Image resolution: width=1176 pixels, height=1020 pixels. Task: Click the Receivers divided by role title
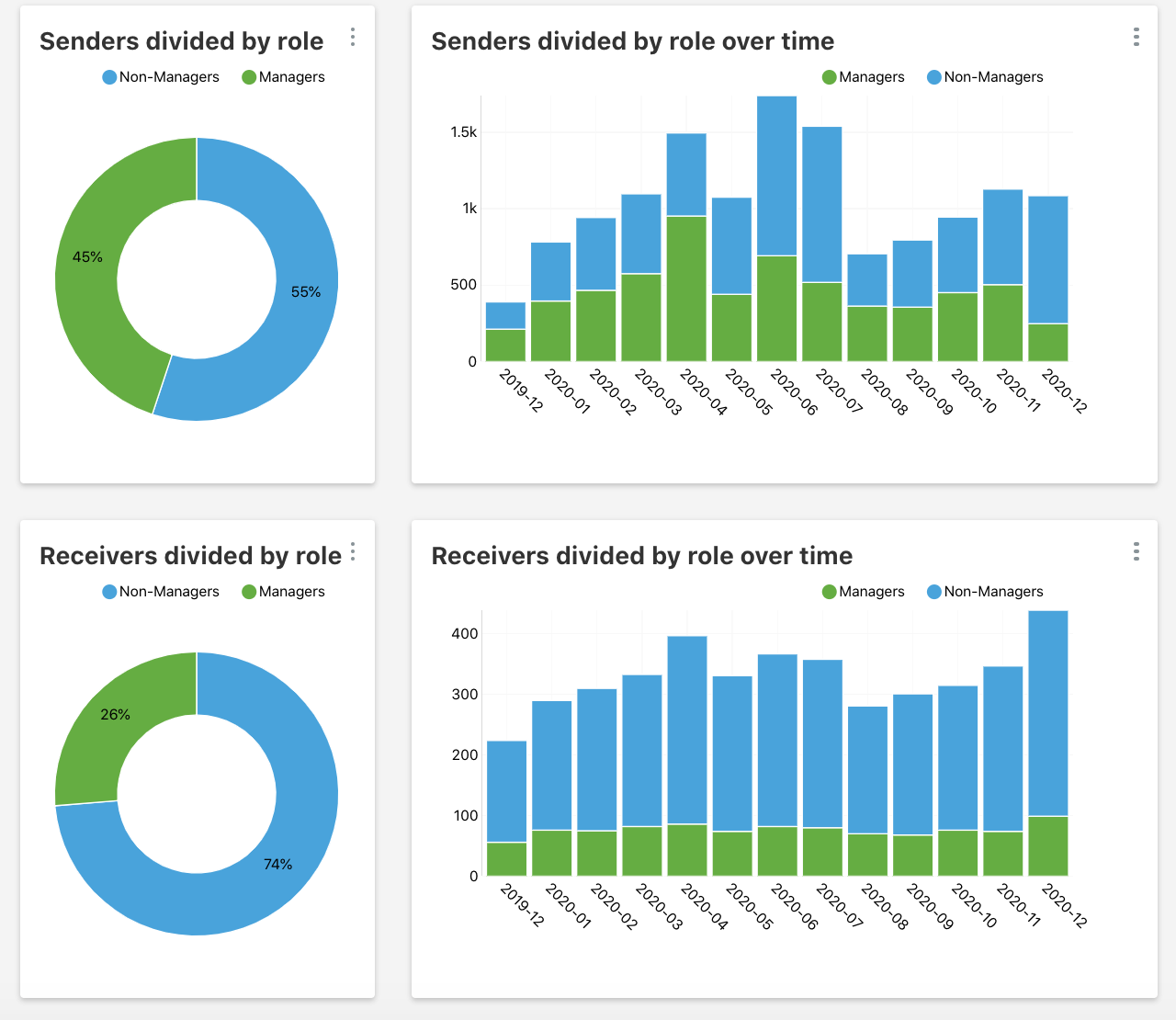coord(191,556)
